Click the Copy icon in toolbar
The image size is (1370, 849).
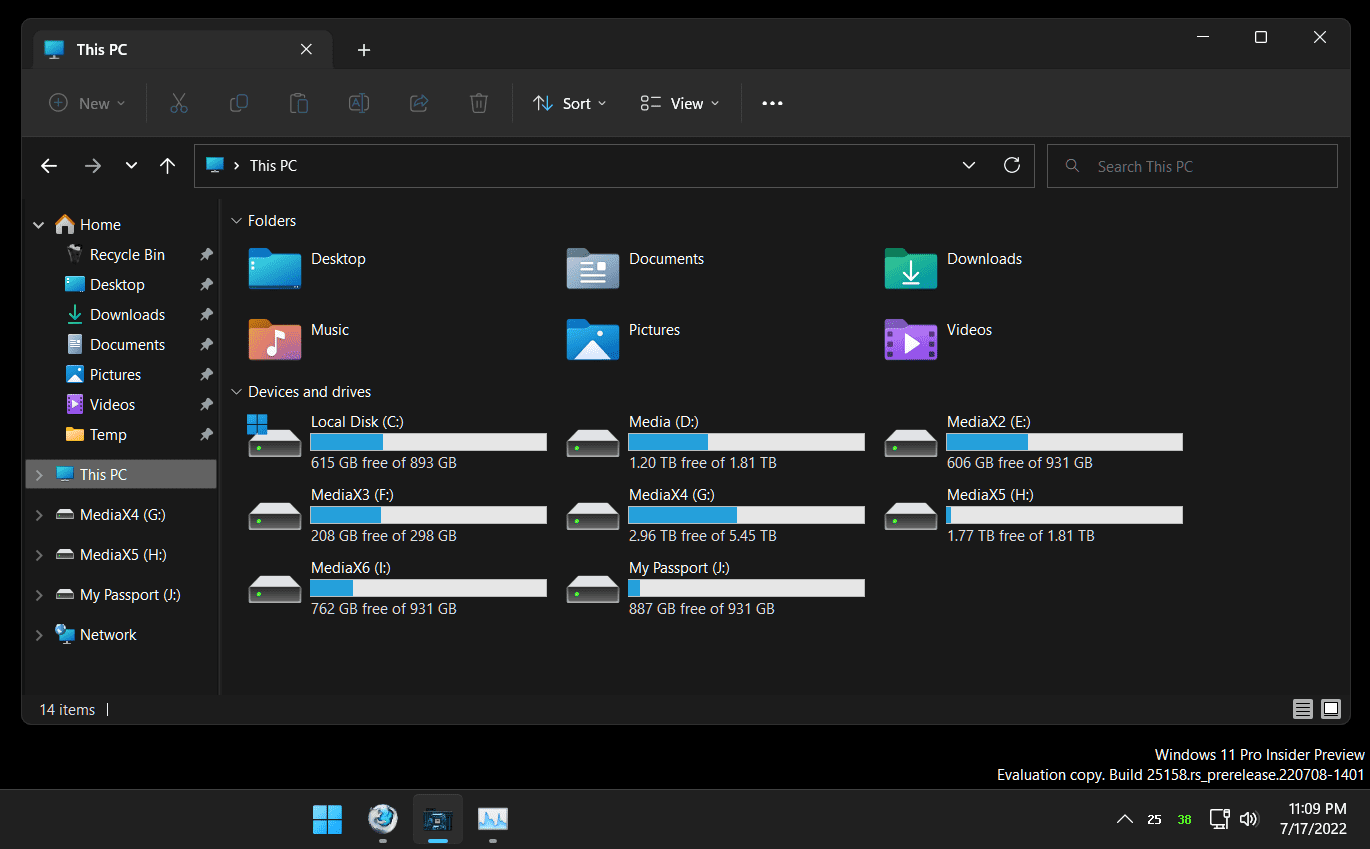point(239,103)
